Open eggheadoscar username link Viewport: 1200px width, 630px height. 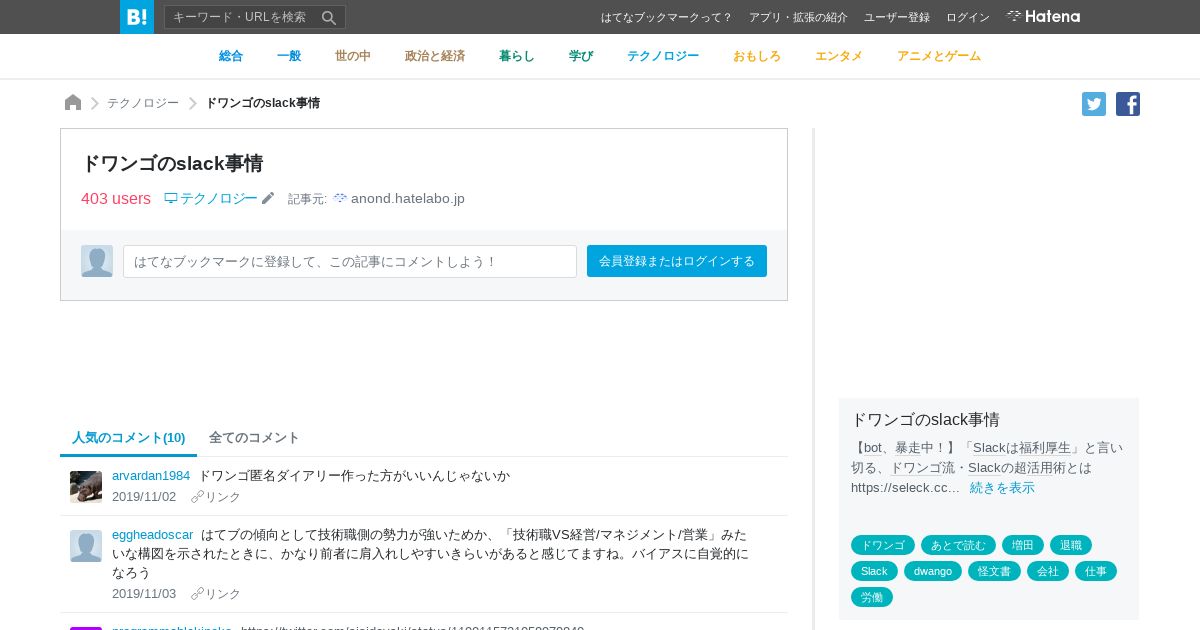153,535
